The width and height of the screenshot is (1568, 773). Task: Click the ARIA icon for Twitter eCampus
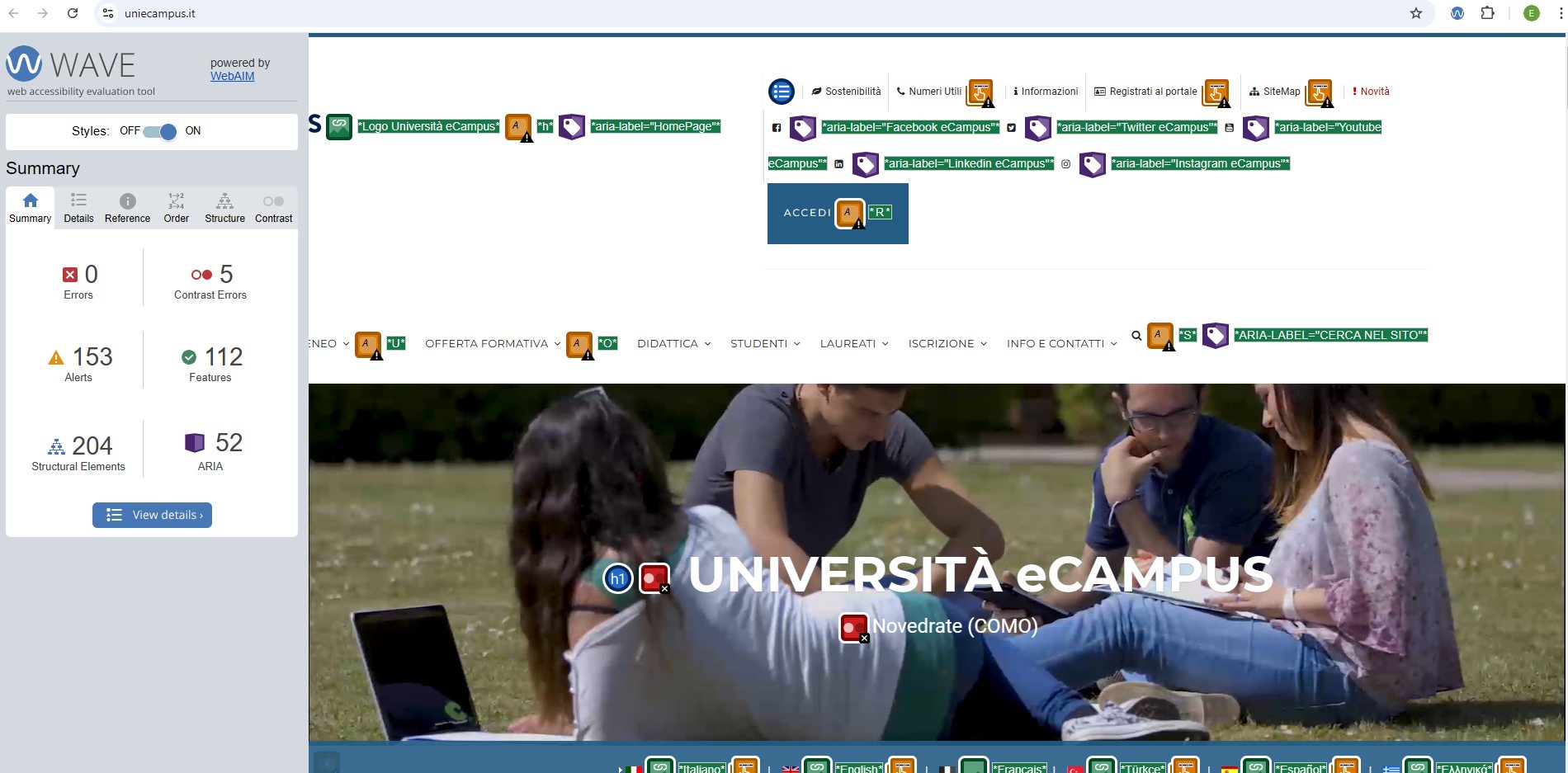[x=1038, y=128]
